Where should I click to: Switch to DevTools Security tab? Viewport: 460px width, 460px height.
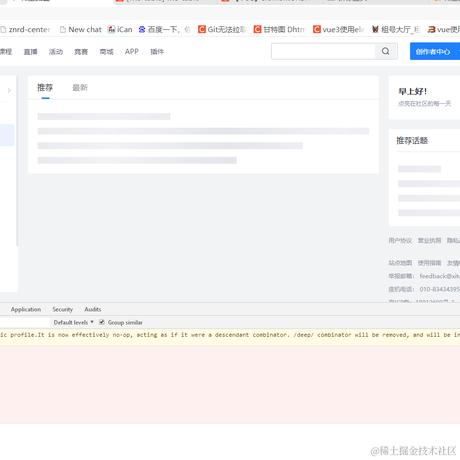click(x=62, y=309)
